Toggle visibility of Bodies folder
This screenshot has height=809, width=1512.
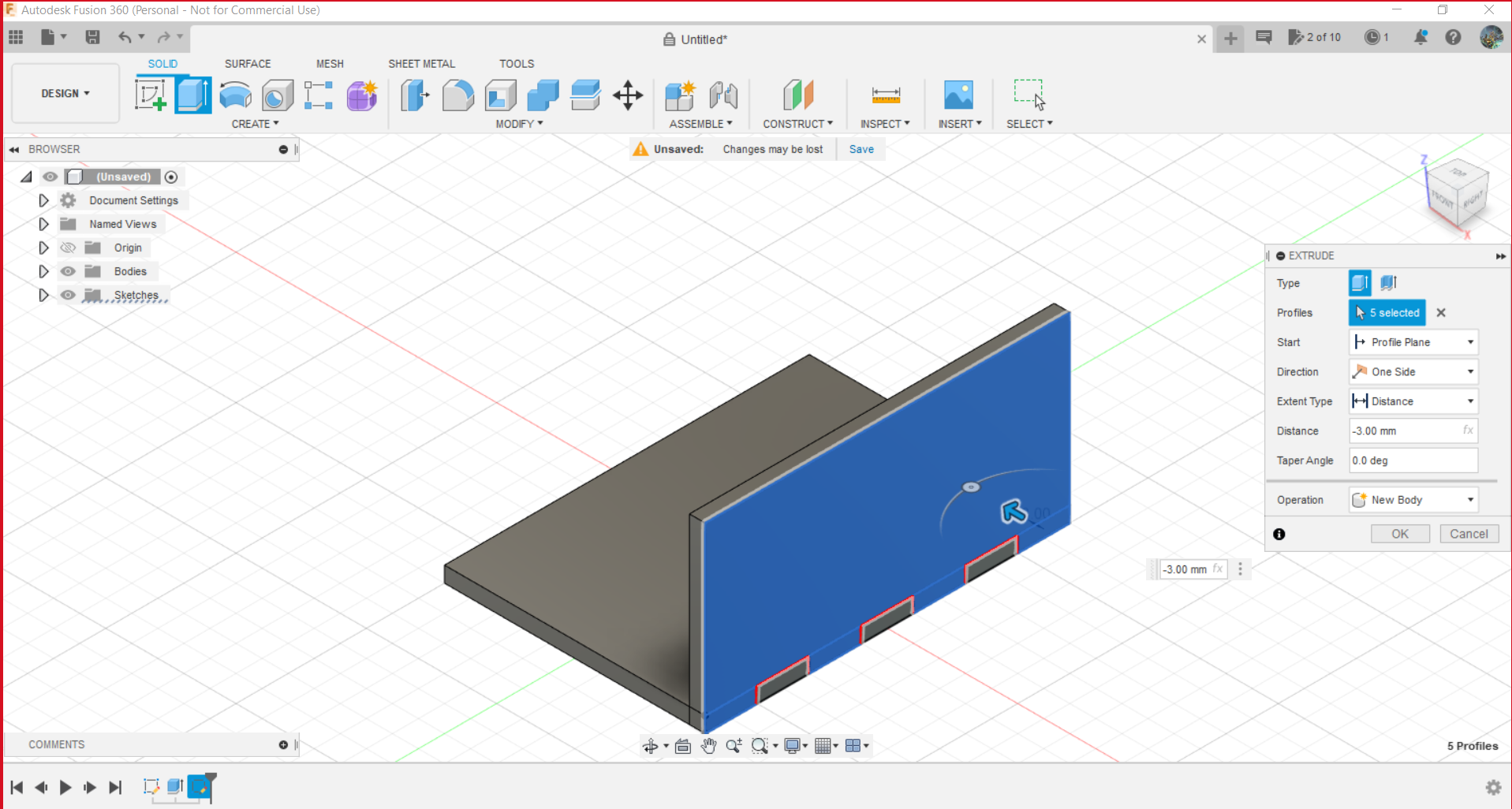pos(68,271)
